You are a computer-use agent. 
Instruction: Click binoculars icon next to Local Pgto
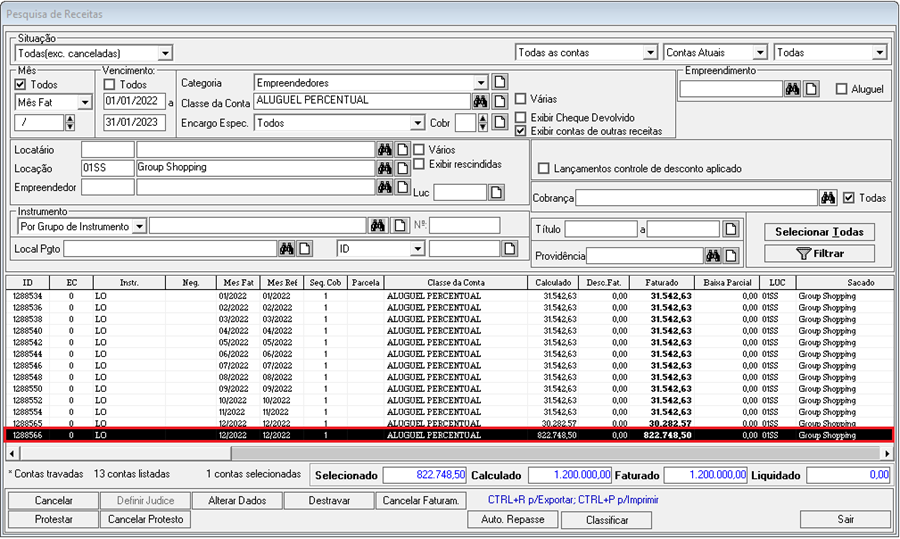(x=287, y=248)
